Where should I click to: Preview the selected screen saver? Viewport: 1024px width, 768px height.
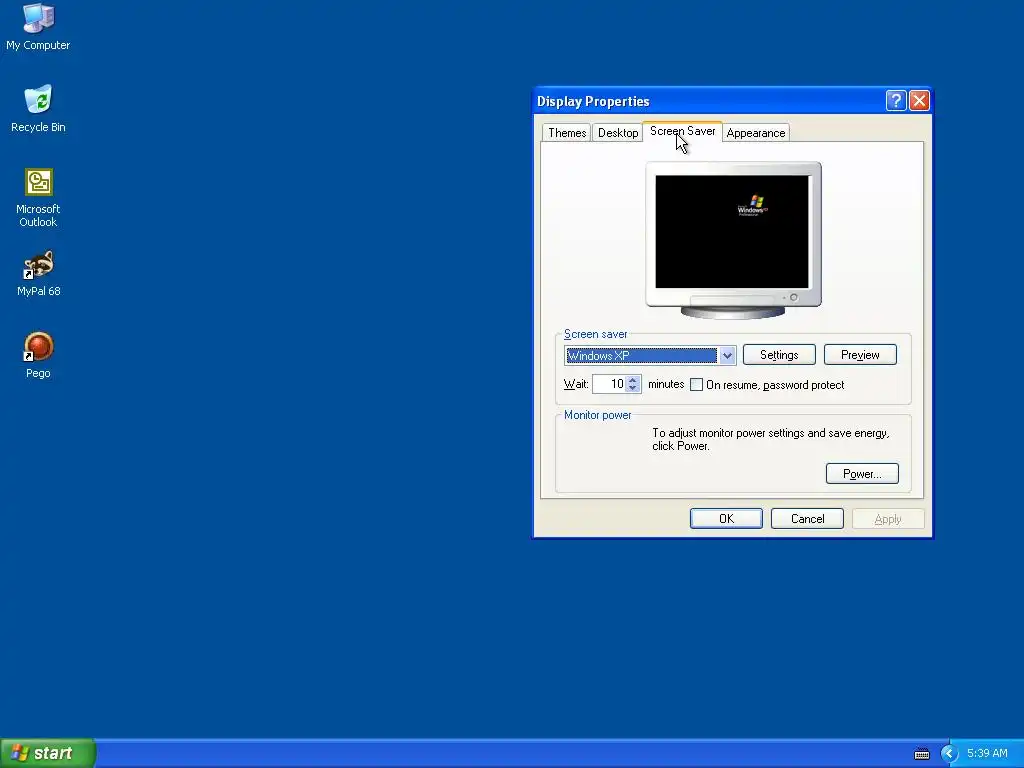point(860,355)
